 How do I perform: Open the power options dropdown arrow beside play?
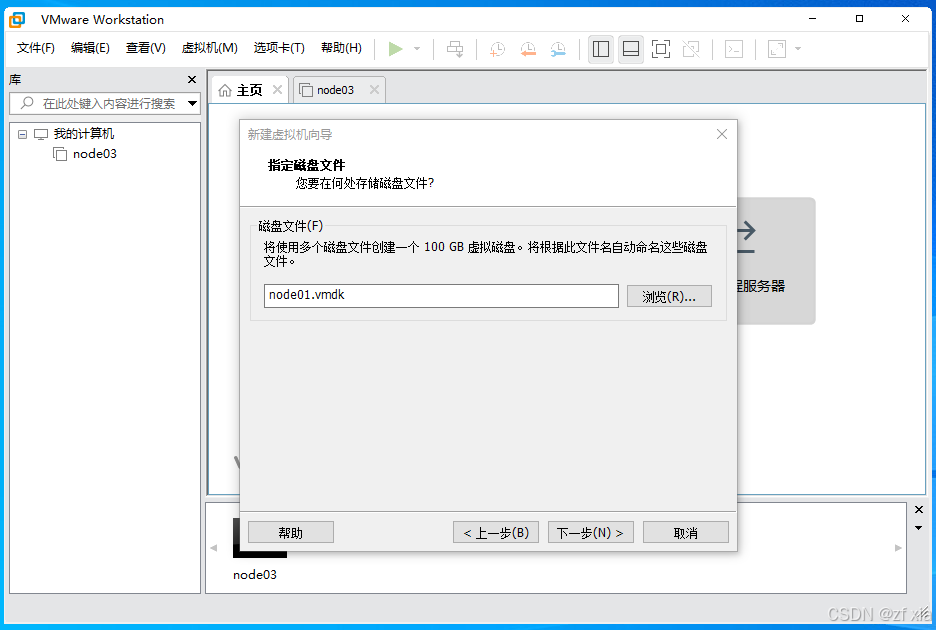417,48
